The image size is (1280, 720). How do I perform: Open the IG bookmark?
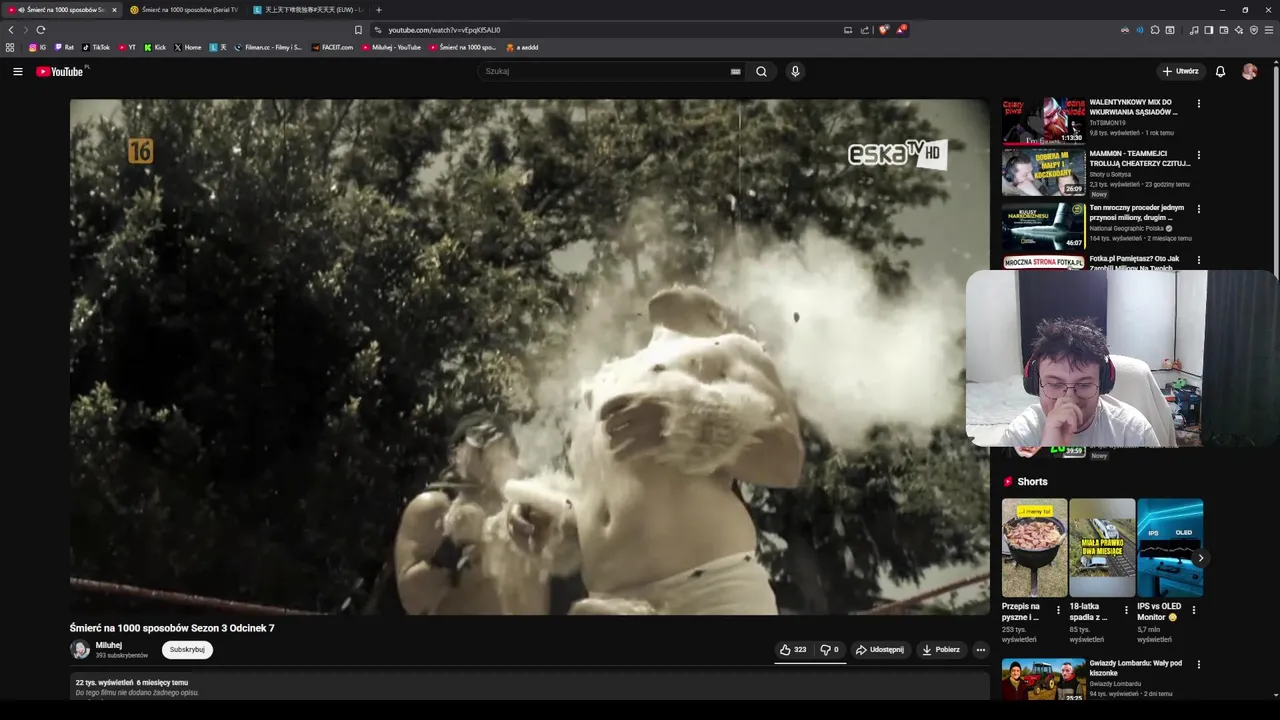tap(37, 47)
